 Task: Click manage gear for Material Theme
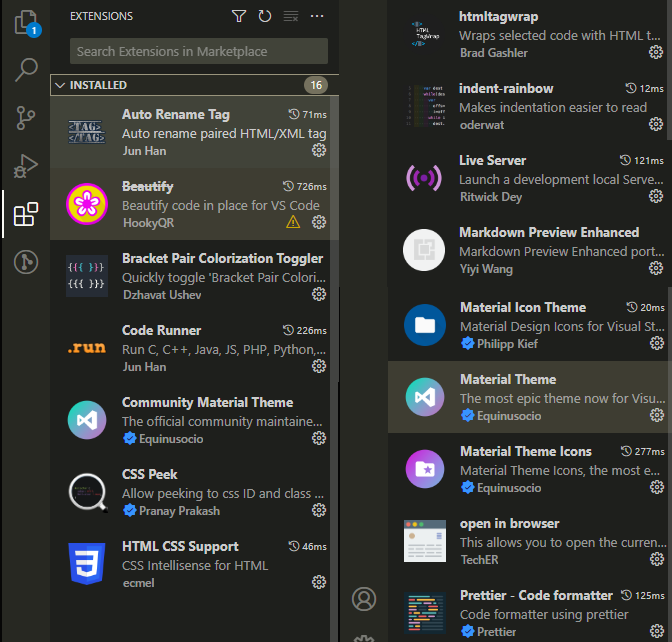point(657,415)
